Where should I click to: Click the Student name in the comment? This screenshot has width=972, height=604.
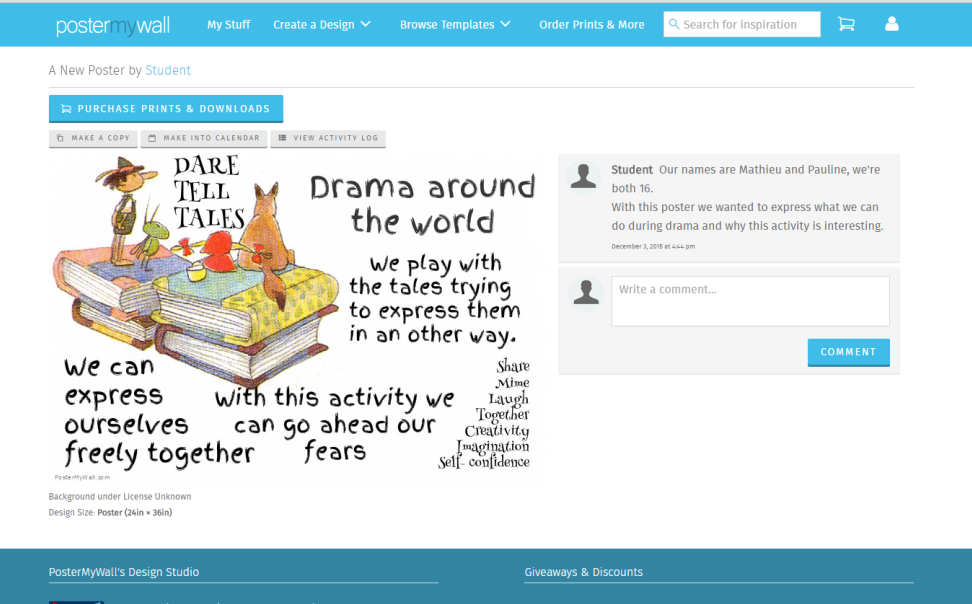point(632,170)
